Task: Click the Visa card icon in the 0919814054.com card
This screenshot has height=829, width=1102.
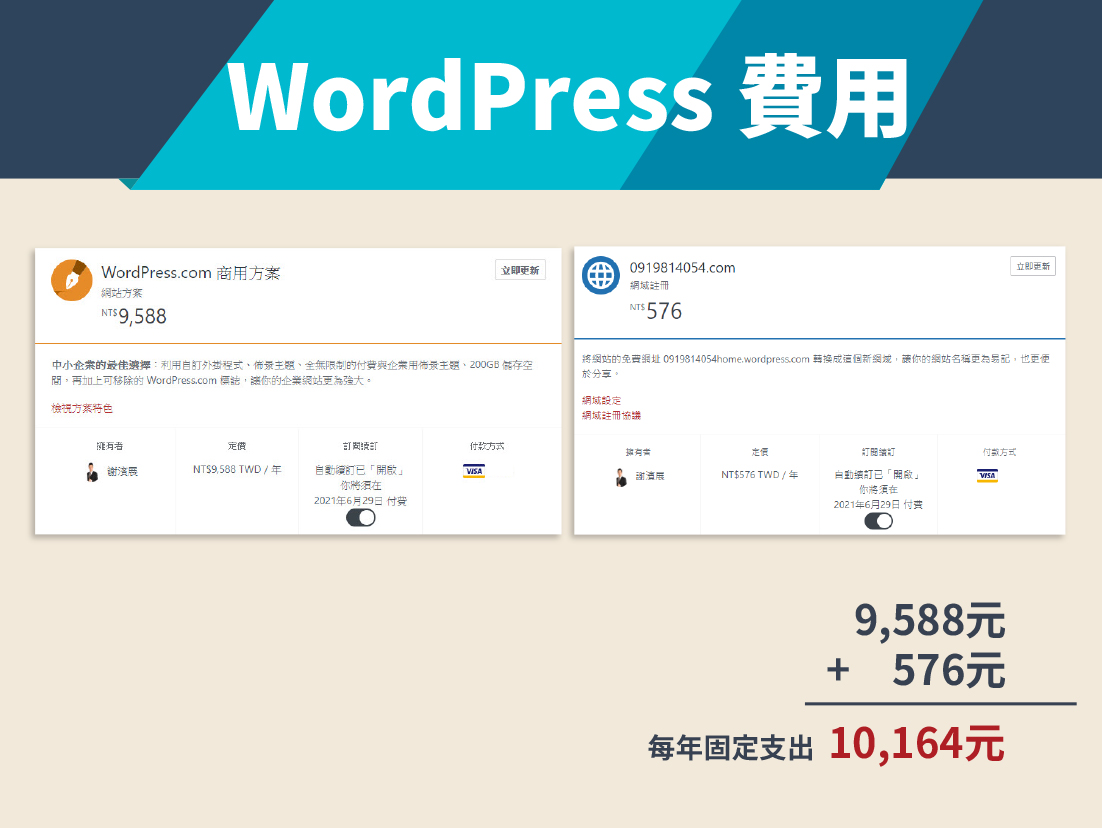Action: pyautogui.click(x=987, y=476)
